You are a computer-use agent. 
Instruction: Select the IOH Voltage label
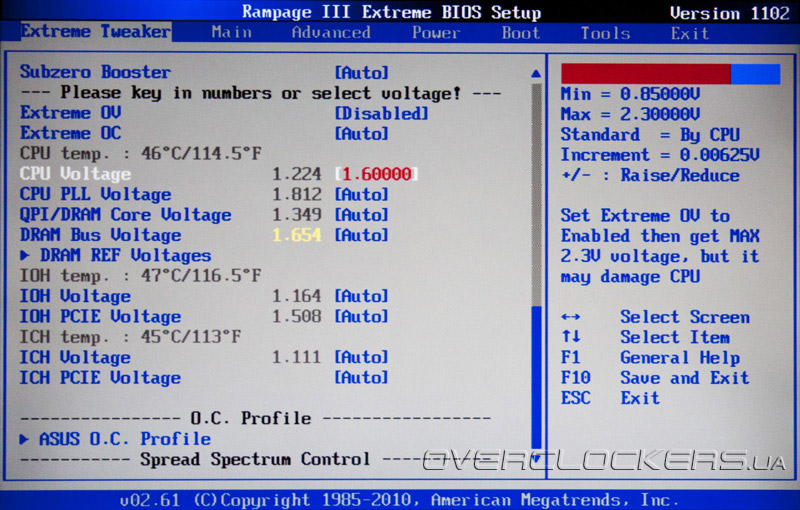tap(75, 296)
